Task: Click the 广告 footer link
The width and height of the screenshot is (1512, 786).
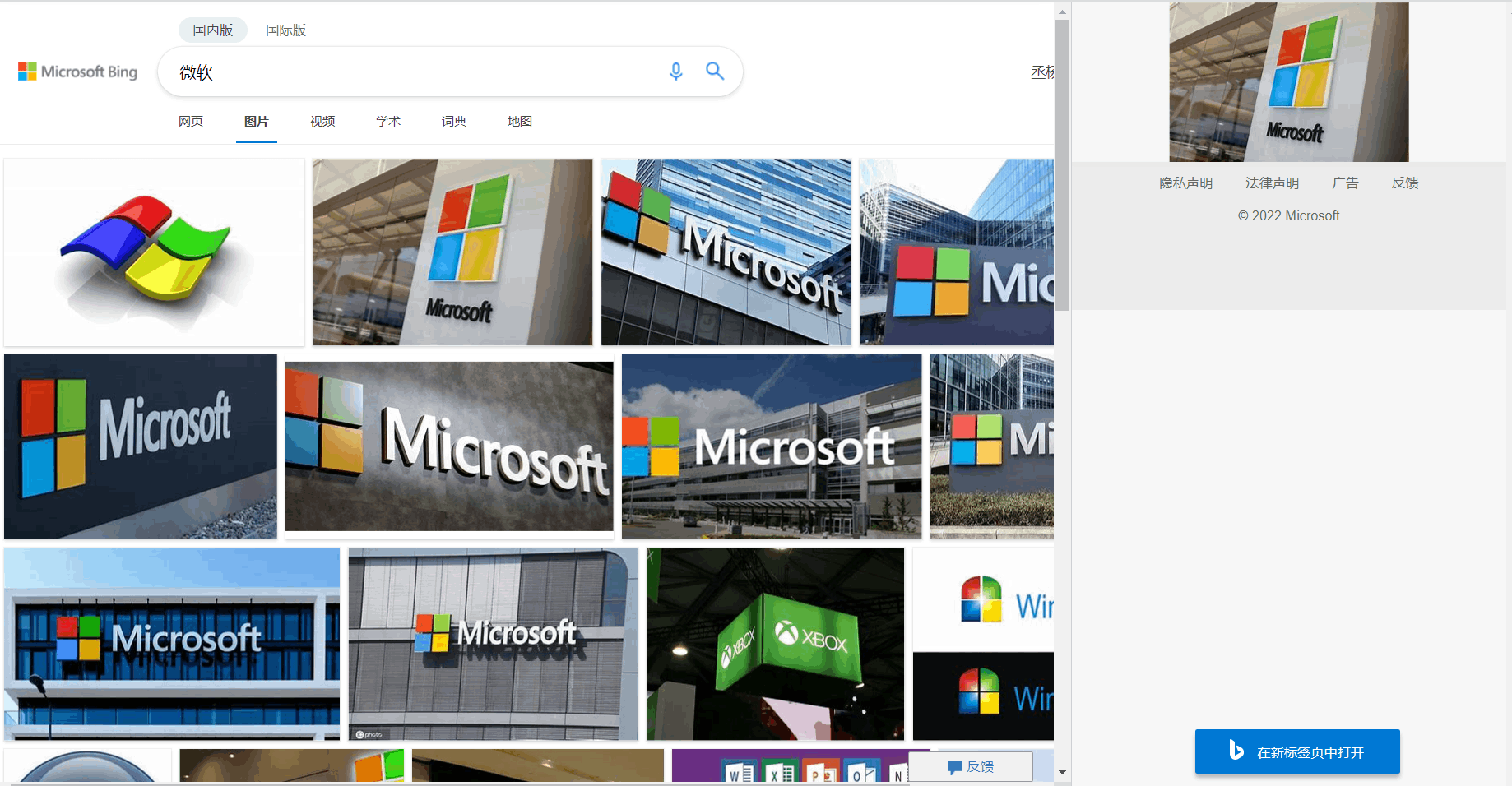Action: click(x=1345, y=183)
